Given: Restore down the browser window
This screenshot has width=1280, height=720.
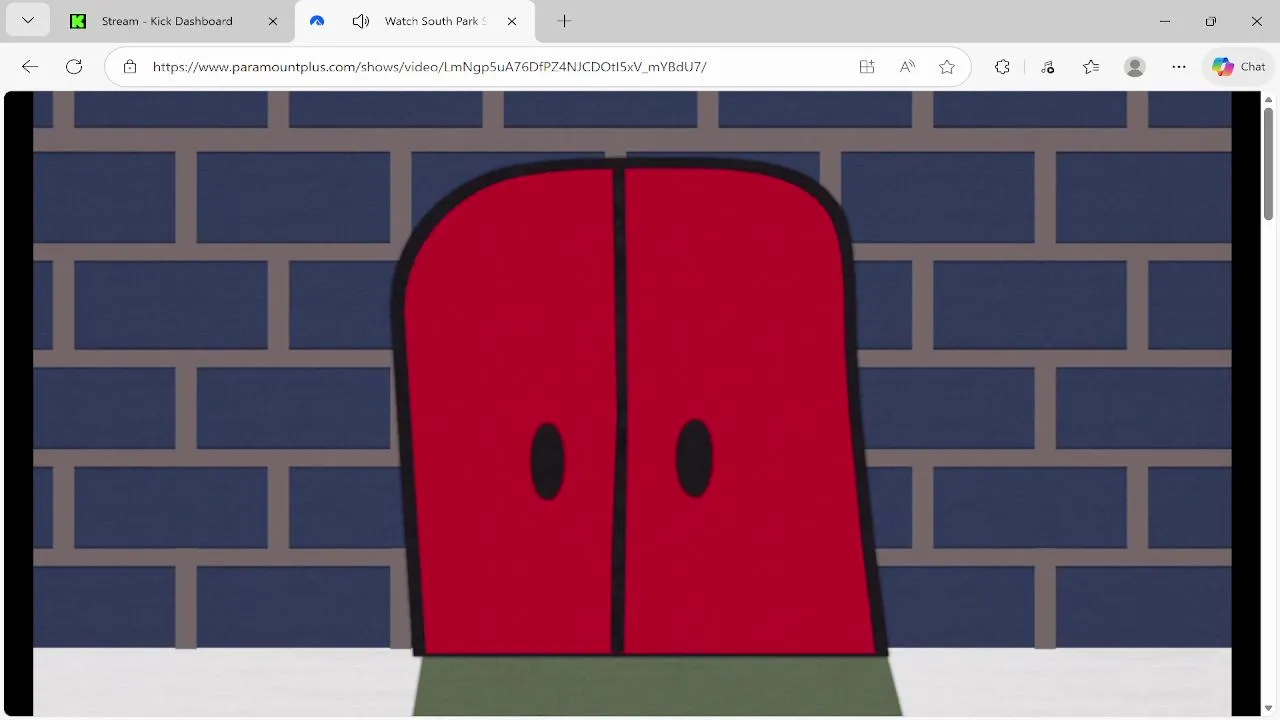Looking at the screenshot, I should coord(1211,21).
